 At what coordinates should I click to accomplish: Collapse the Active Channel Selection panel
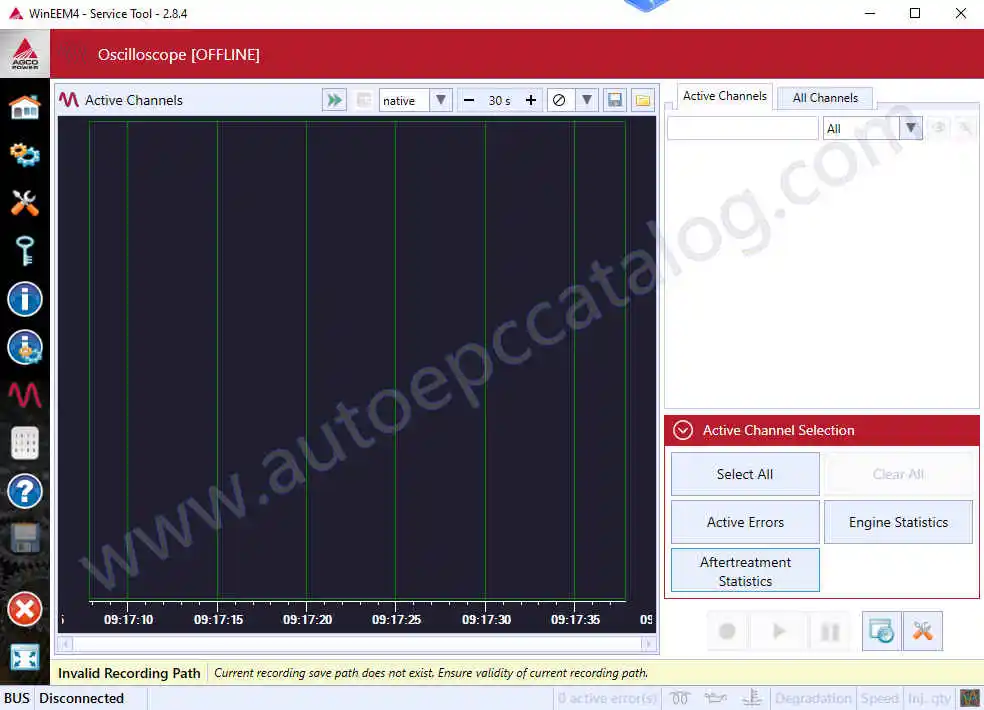683,430
